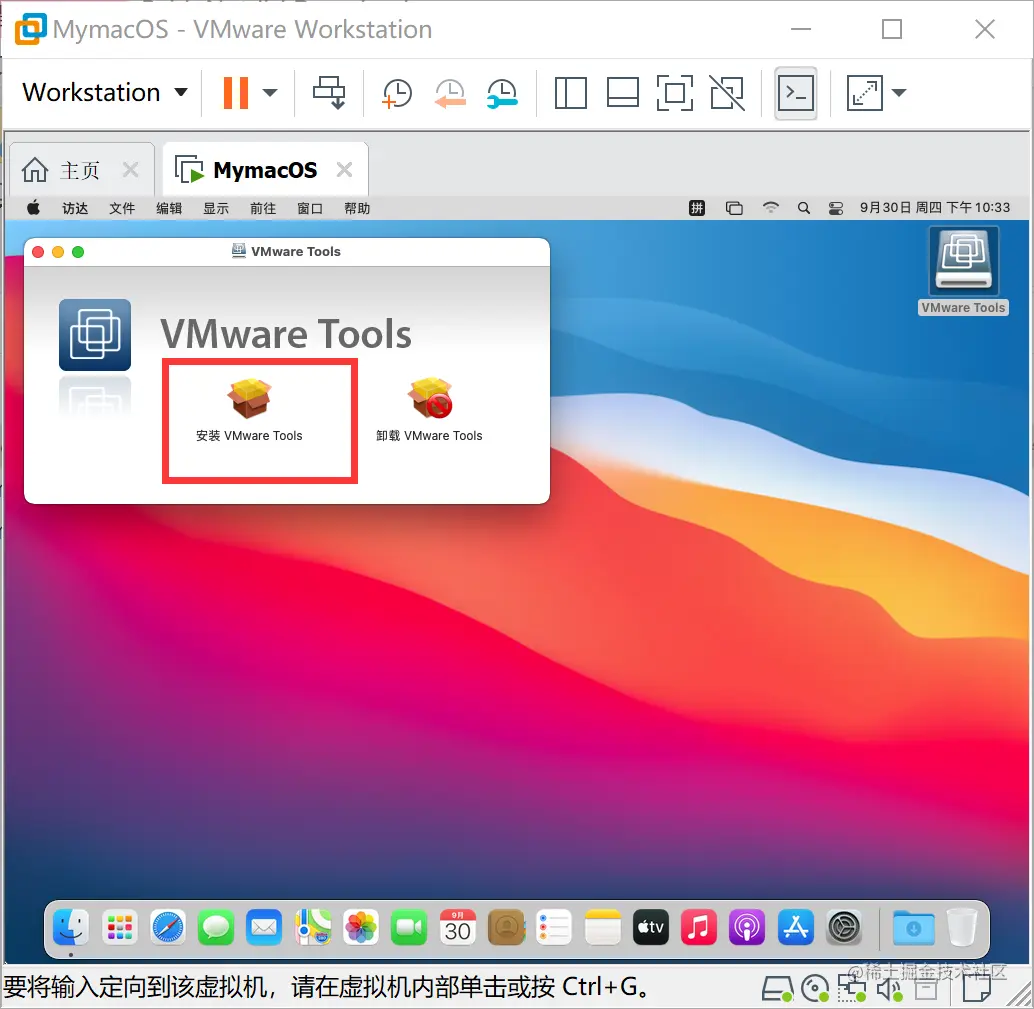Open the 文件 menu
1034x1009 pixels.
pyautogui.click(x=122, y=208)
